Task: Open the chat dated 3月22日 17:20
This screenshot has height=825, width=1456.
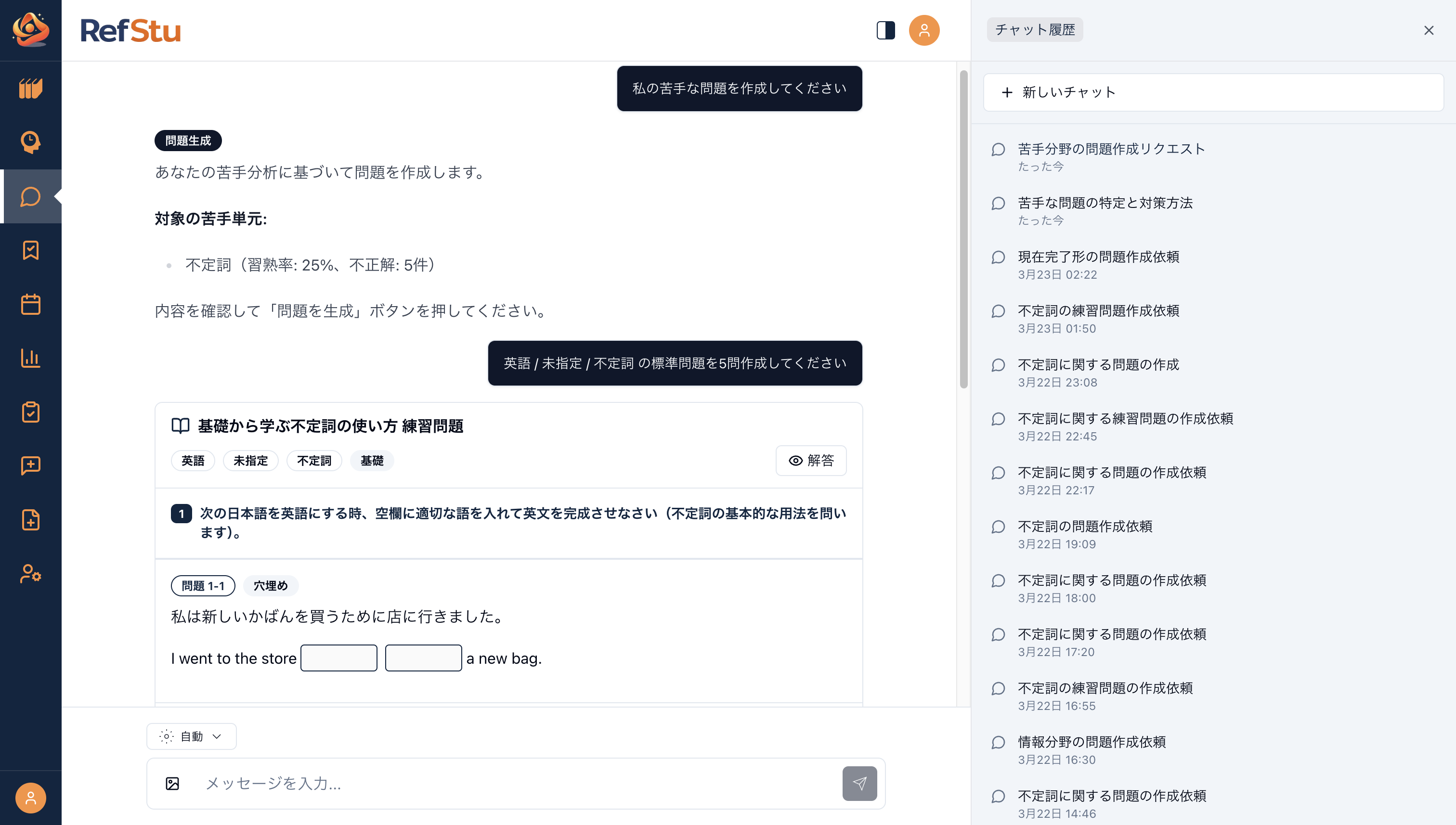Action: point(1213,642)
